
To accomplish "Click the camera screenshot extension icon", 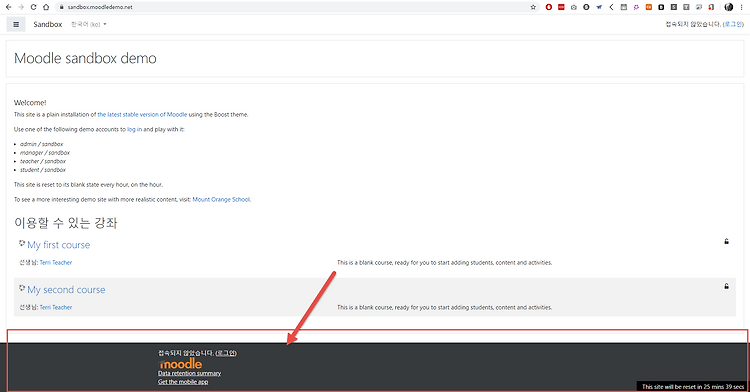I will pyautogui.click(x=574, y=7).
